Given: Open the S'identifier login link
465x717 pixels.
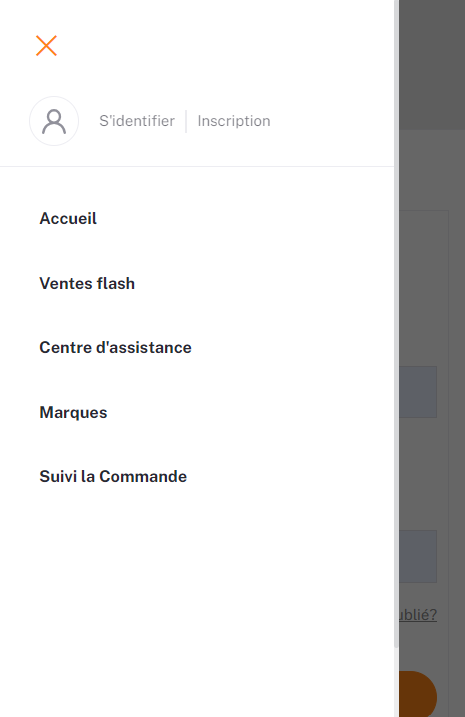Looking at the screenshot, I should 137,121.
